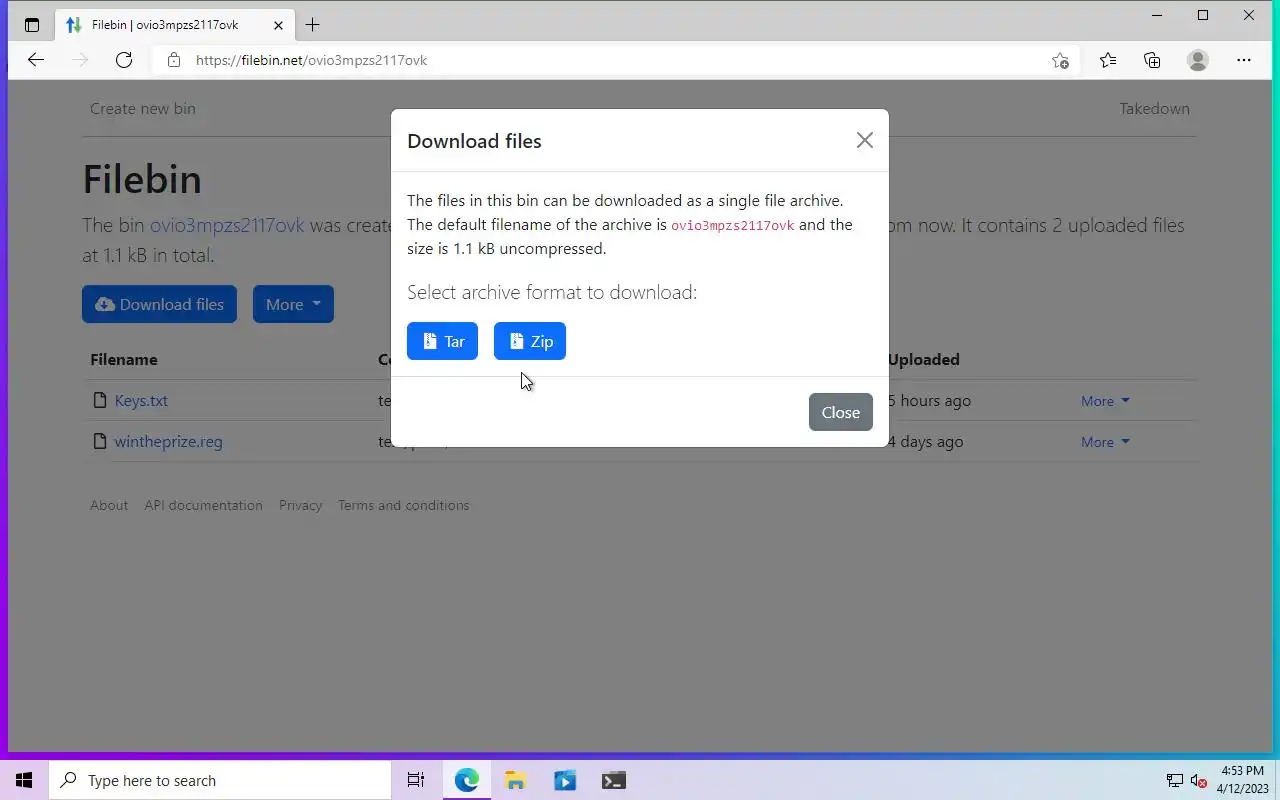
Task: Click the '5 hours ago' upload time
Action: [930, 400]
